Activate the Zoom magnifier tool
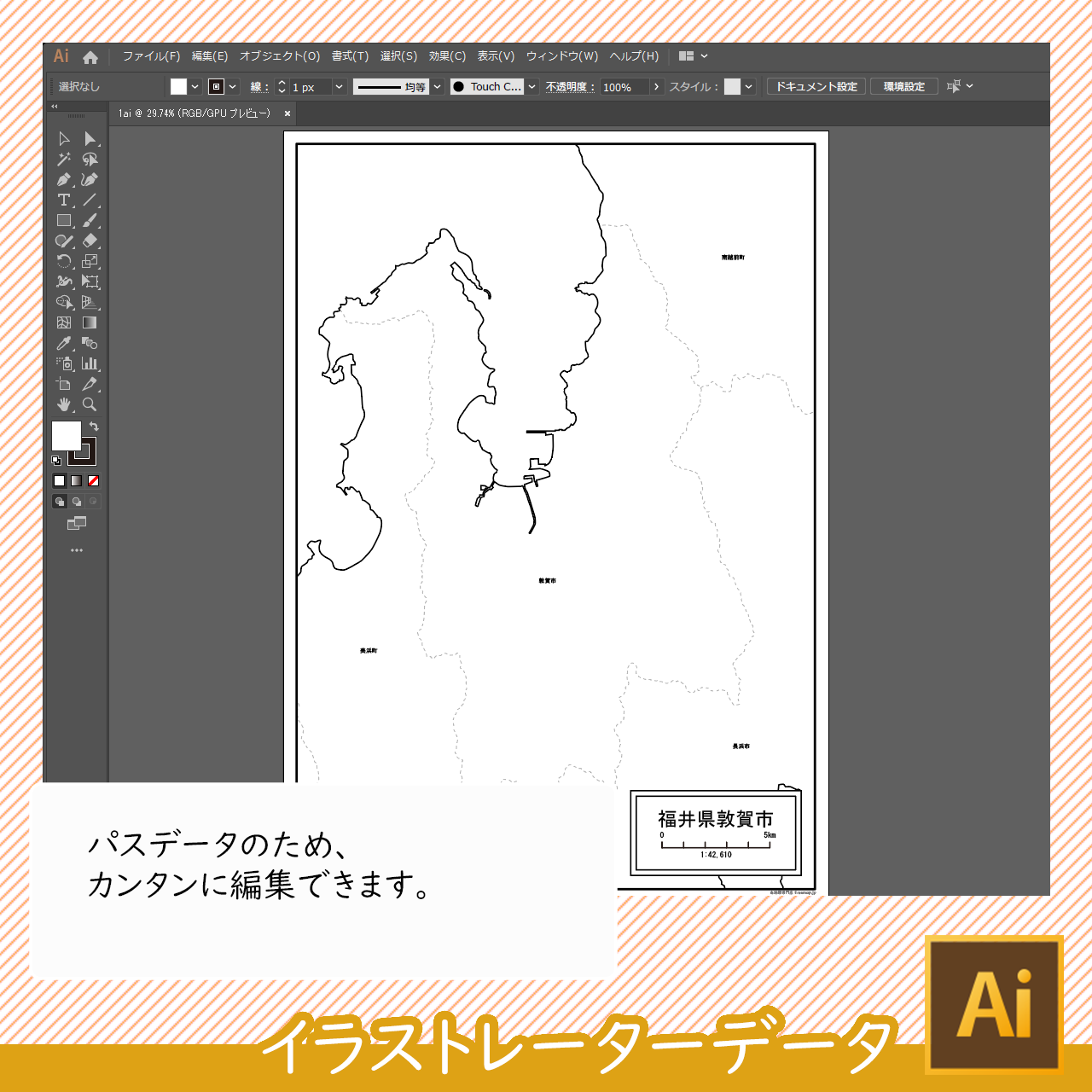 pyautogui.click(x=90, y=404)
